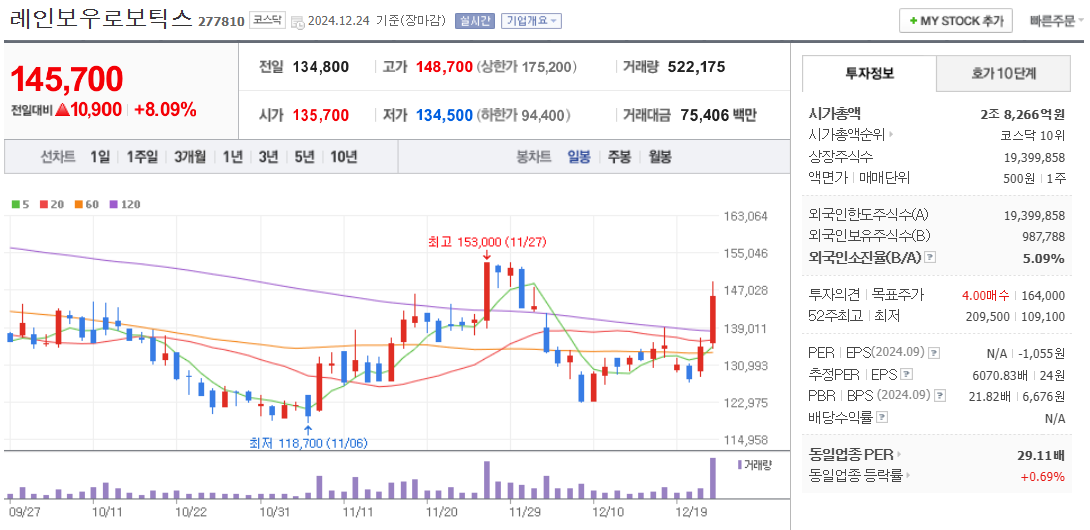Switch candle chart to 월봉

(660, 156)
